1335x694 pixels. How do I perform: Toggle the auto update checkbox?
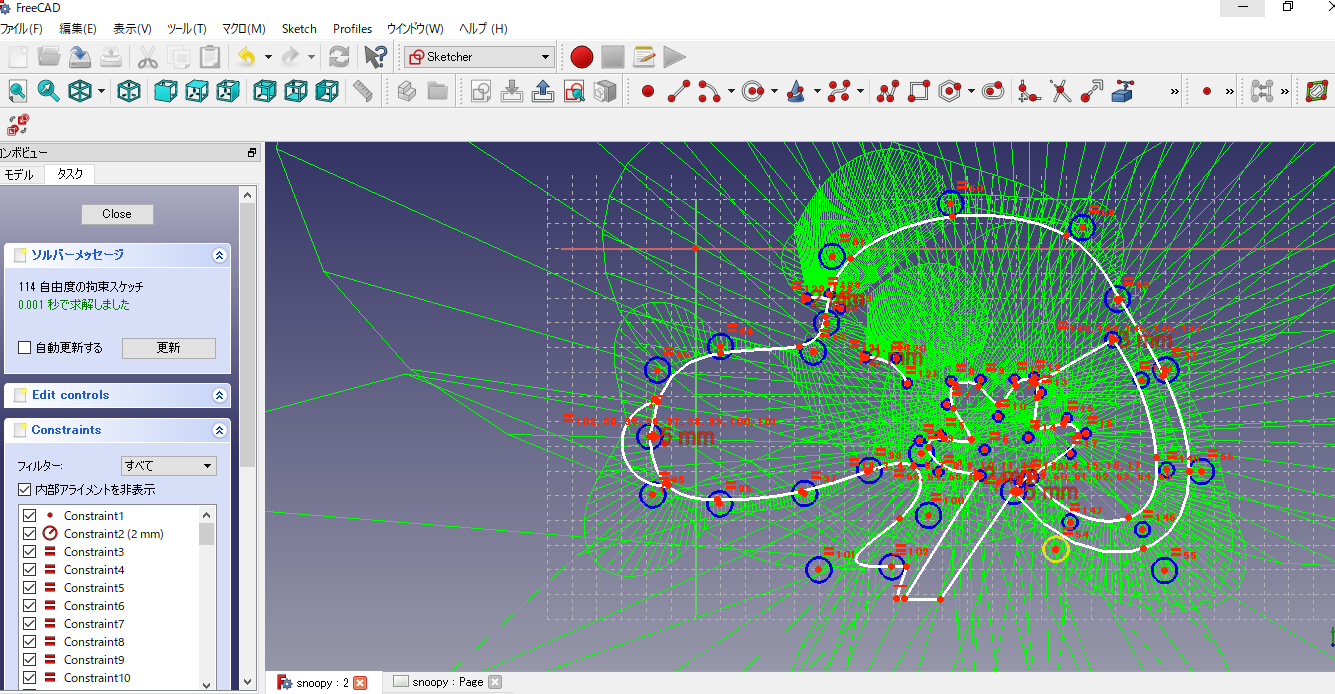[x=25, y=348]
